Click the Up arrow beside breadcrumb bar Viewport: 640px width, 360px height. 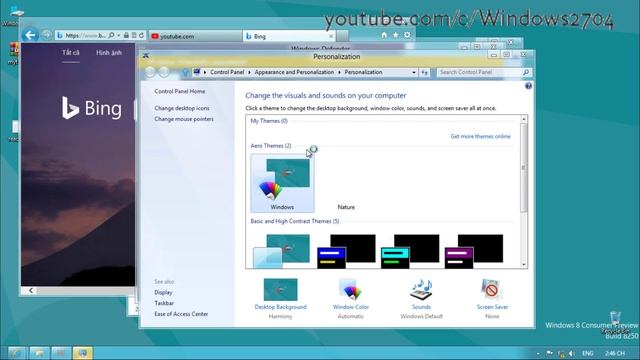(x=185, y=72)
